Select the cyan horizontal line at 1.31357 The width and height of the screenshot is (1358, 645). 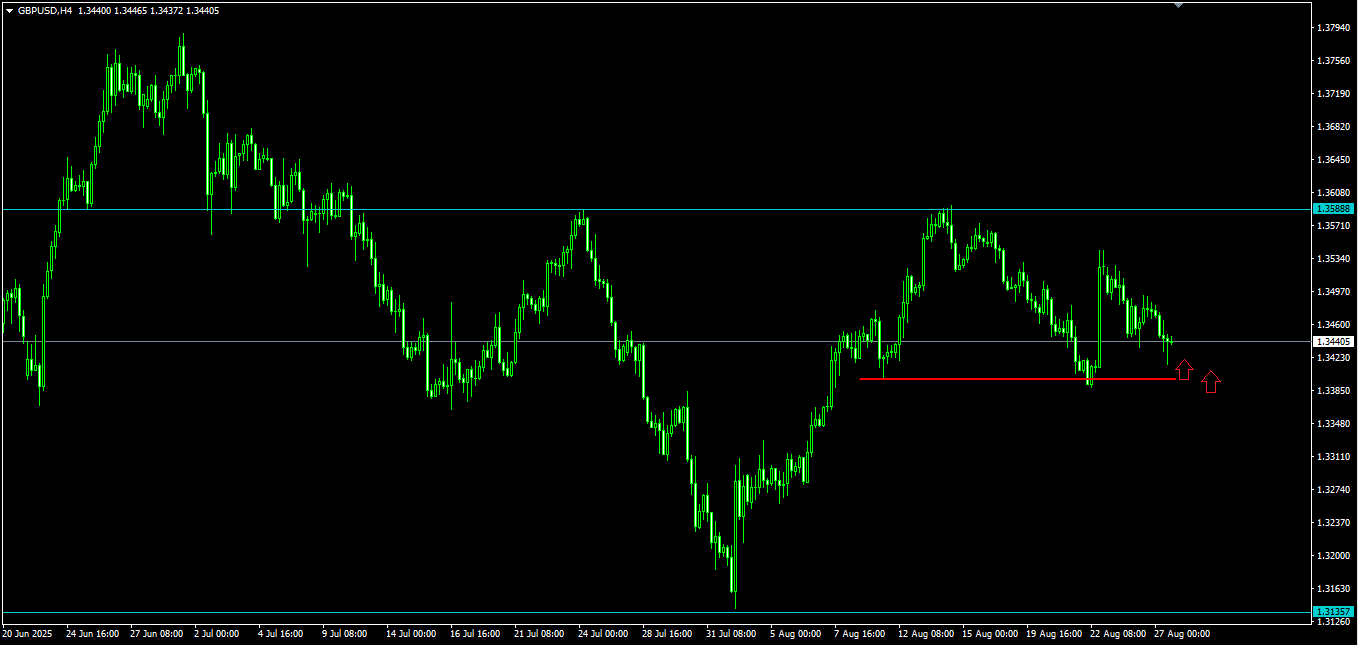655,612
